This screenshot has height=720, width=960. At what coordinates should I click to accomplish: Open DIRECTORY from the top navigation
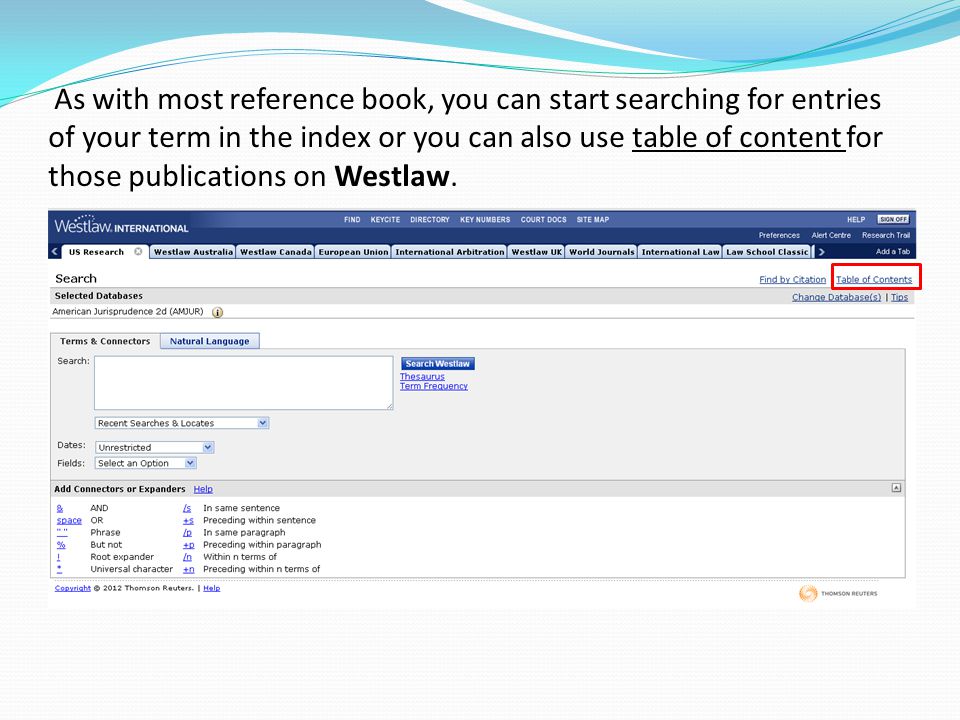coord(430,219)
